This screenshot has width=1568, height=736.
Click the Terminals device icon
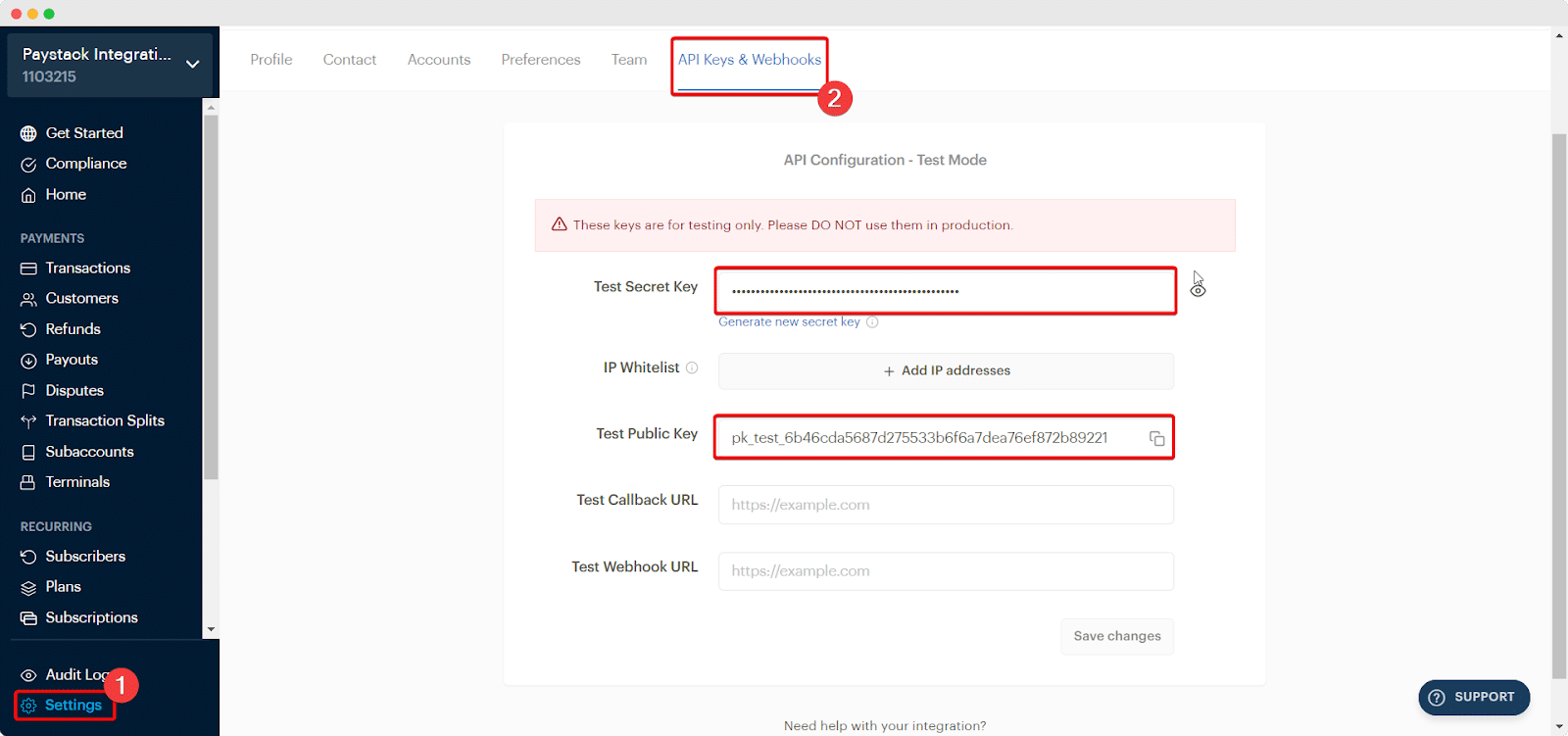tap(28, 482)
